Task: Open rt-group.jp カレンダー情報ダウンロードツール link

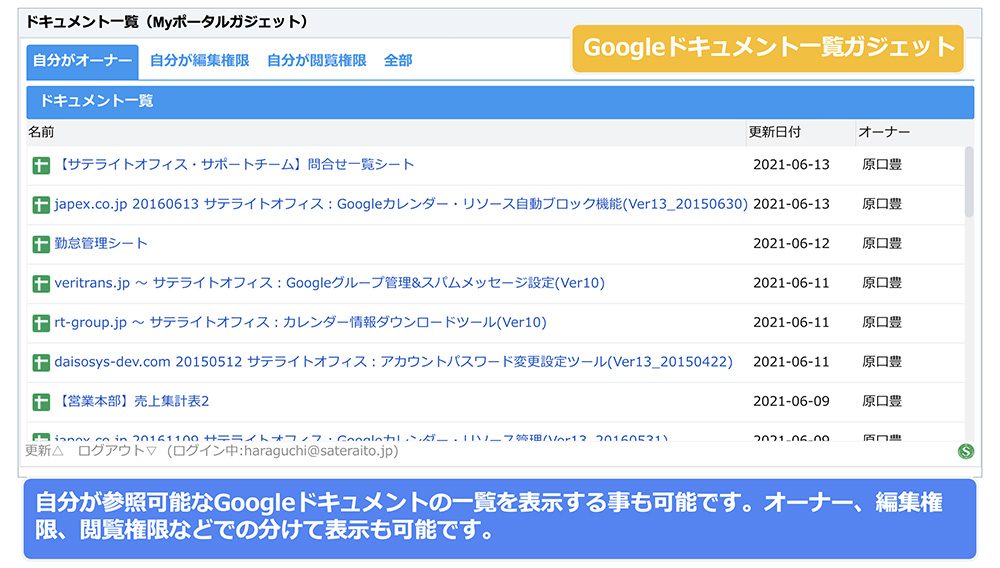Action: pos(300,323)
